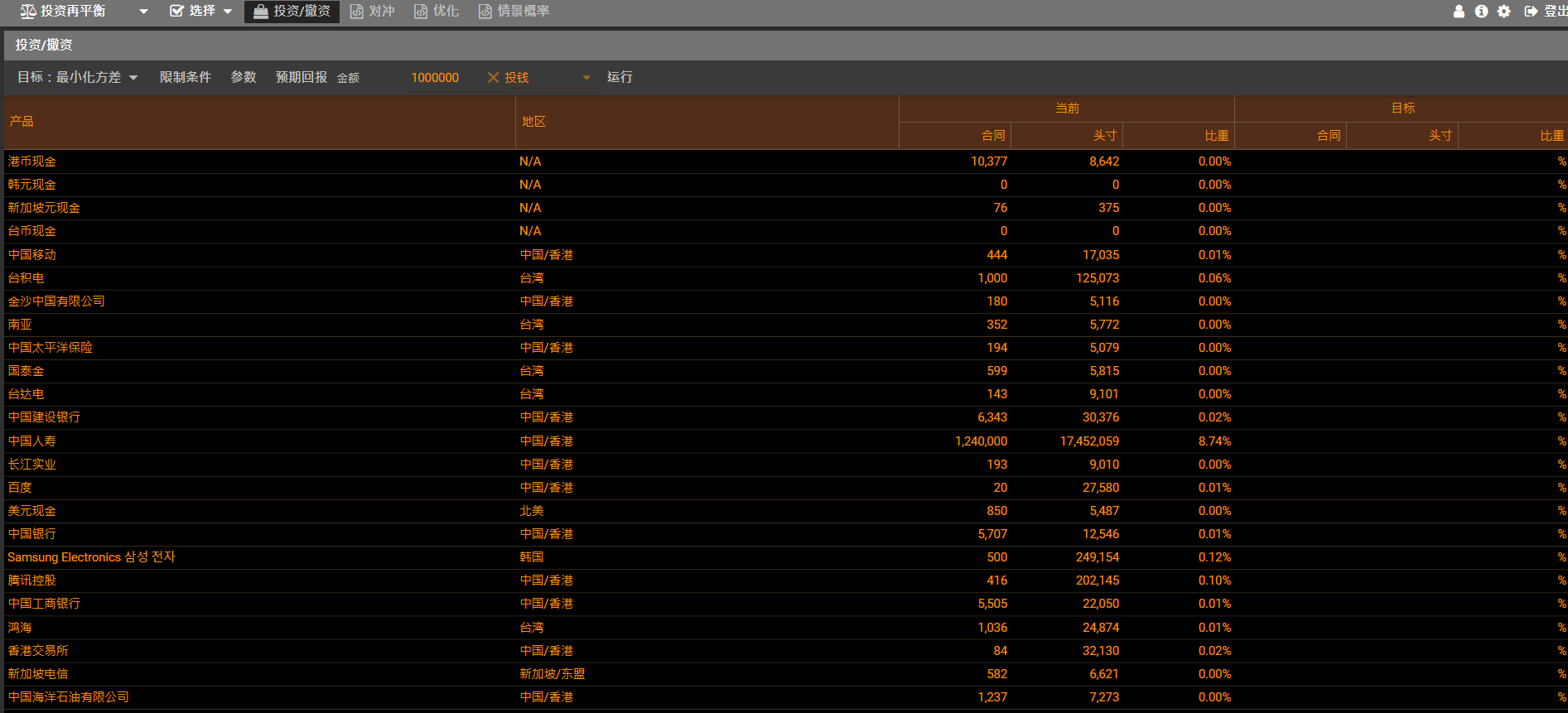Click the 登出 logout text
Screen dimensions: 1568x713
[1556, 12]
